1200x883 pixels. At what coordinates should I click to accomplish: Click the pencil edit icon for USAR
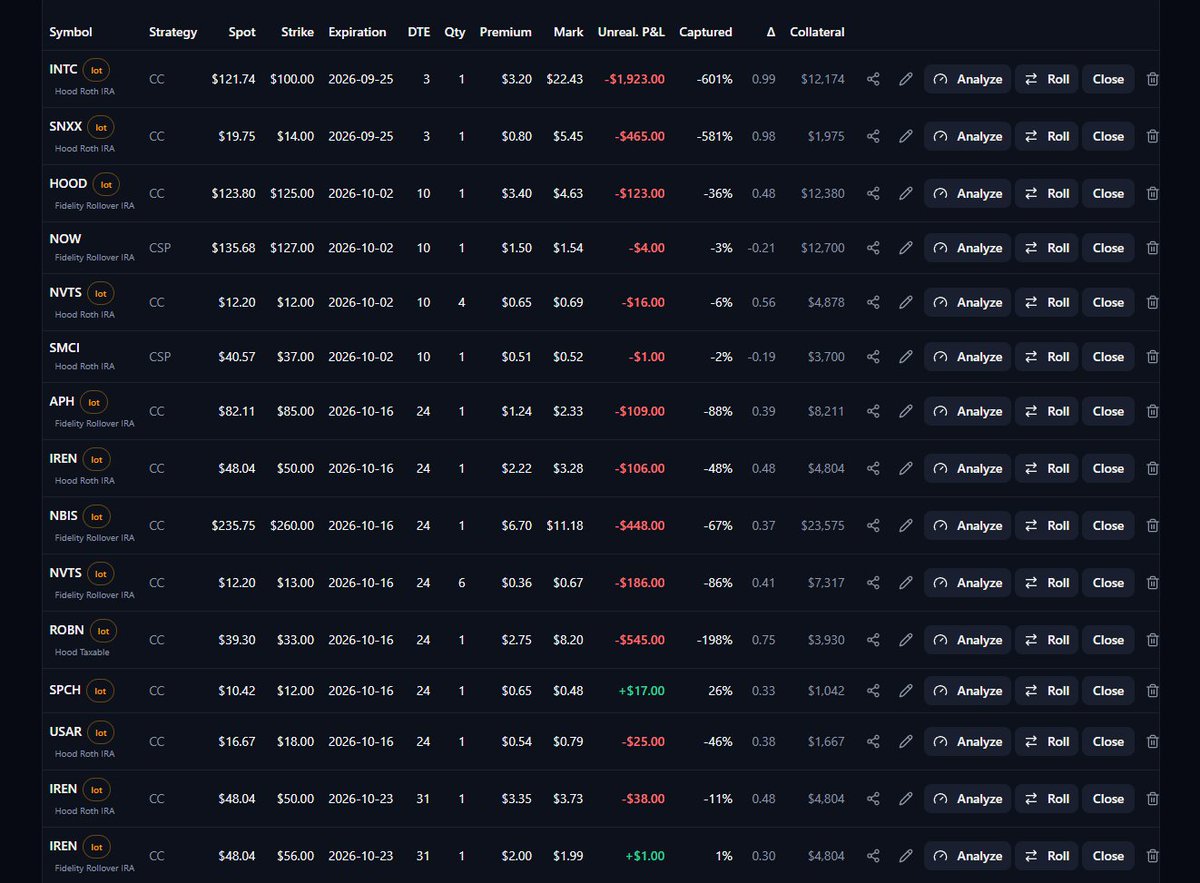click(906, 741)
